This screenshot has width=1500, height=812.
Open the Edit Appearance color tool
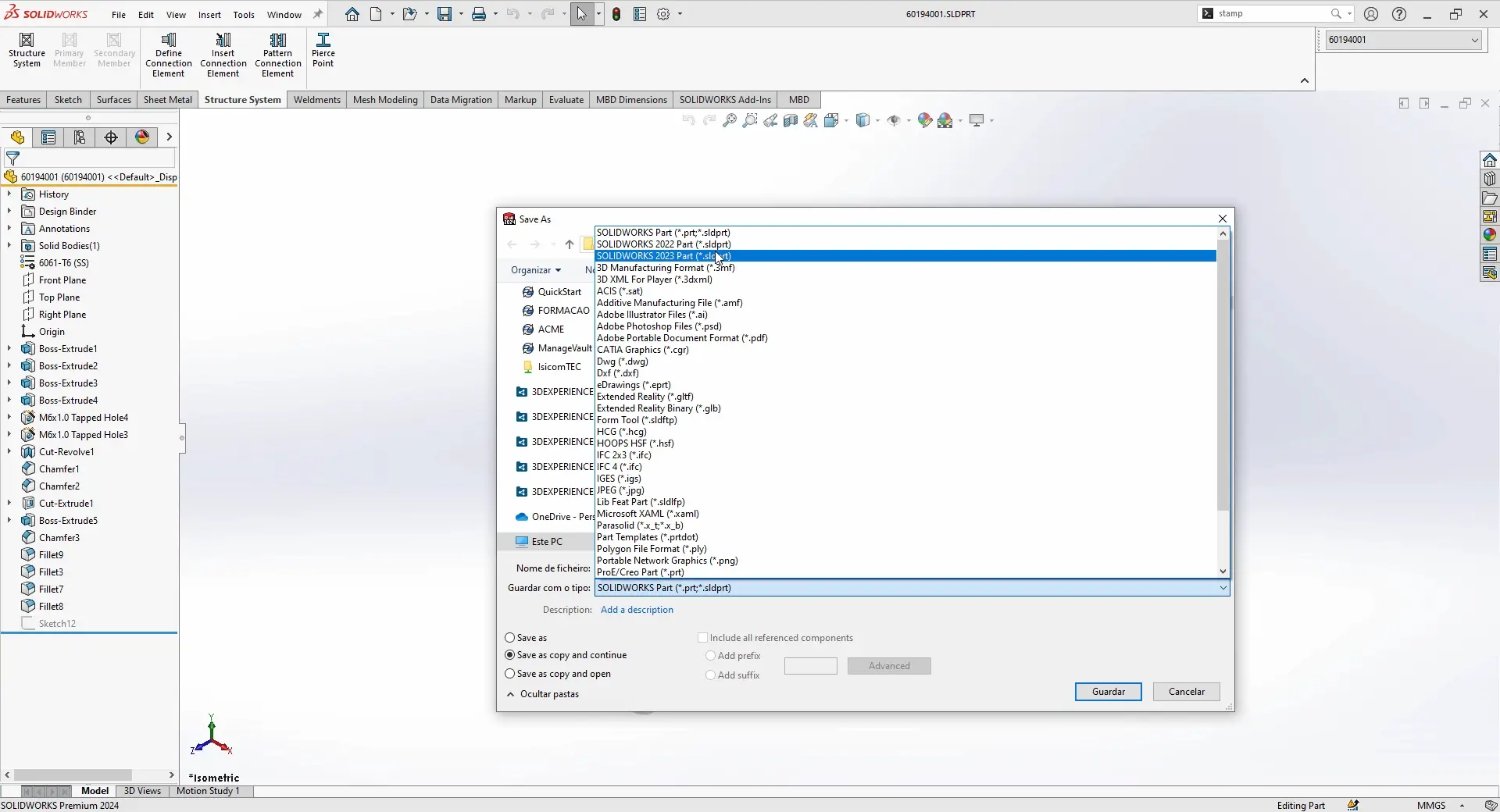tap(924, 120)
